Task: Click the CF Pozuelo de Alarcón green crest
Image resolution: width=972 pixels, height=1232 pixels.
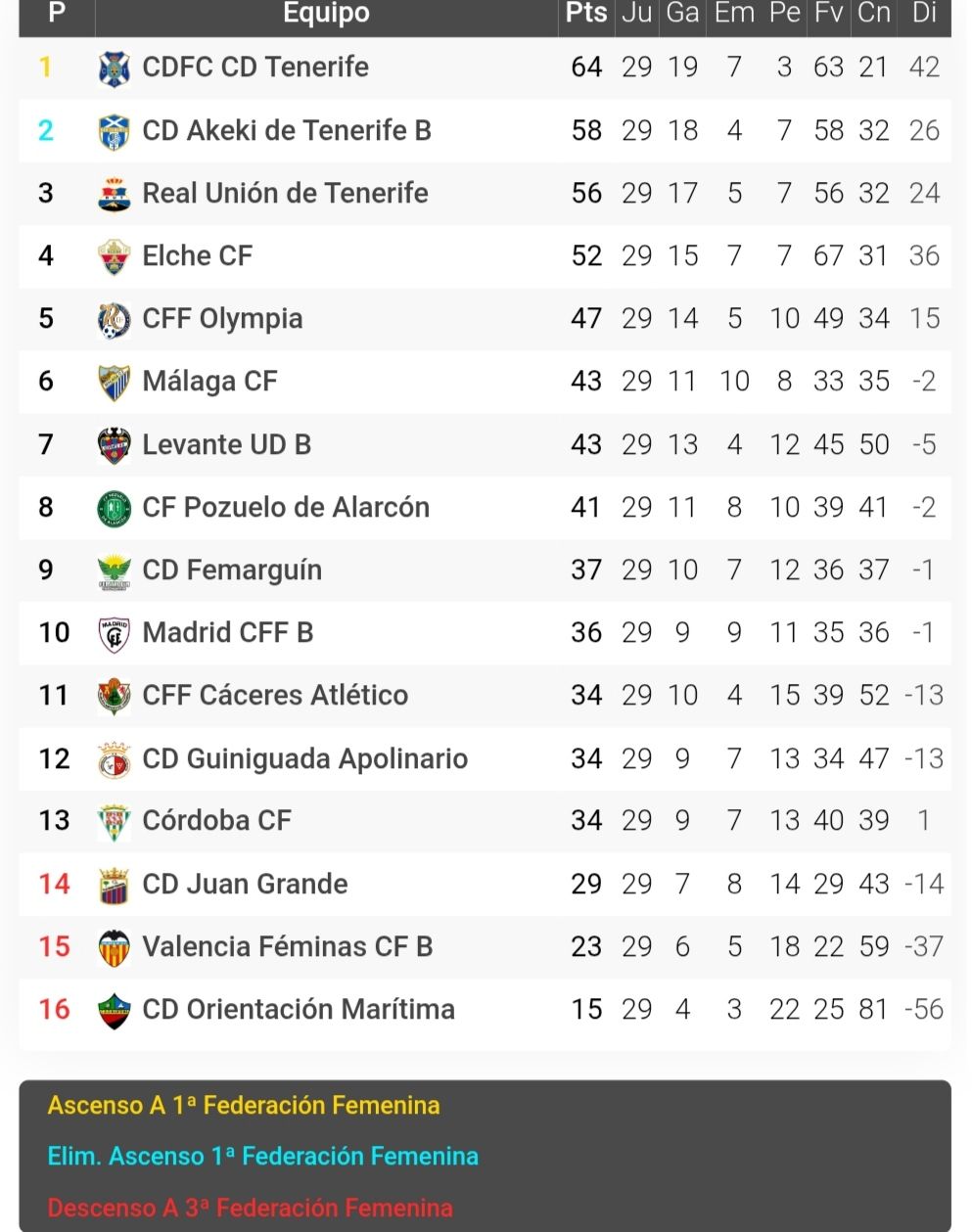Action: [115, 508]
